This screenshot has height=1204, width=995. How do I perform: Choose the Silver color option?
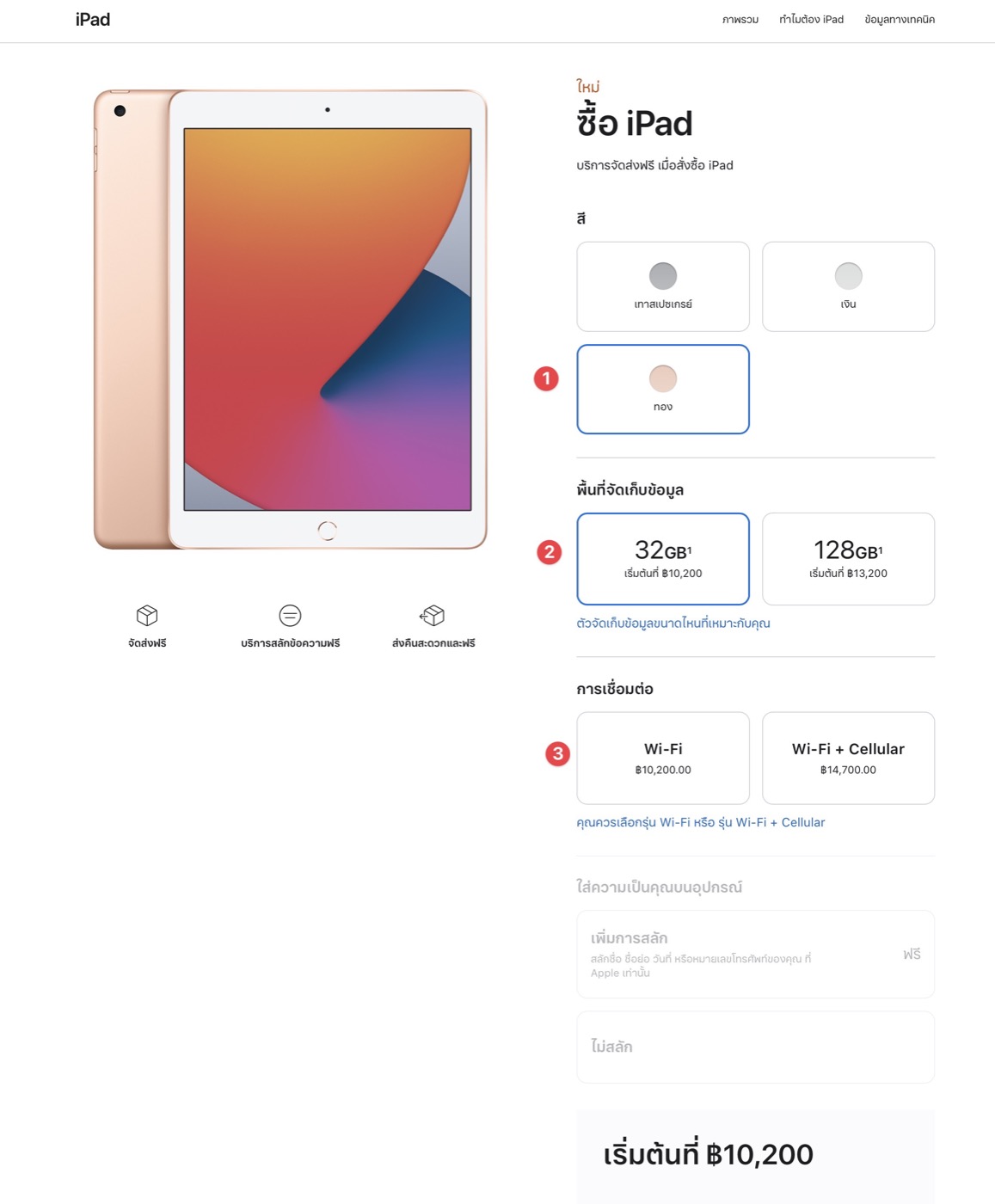[x=848, y=286]
